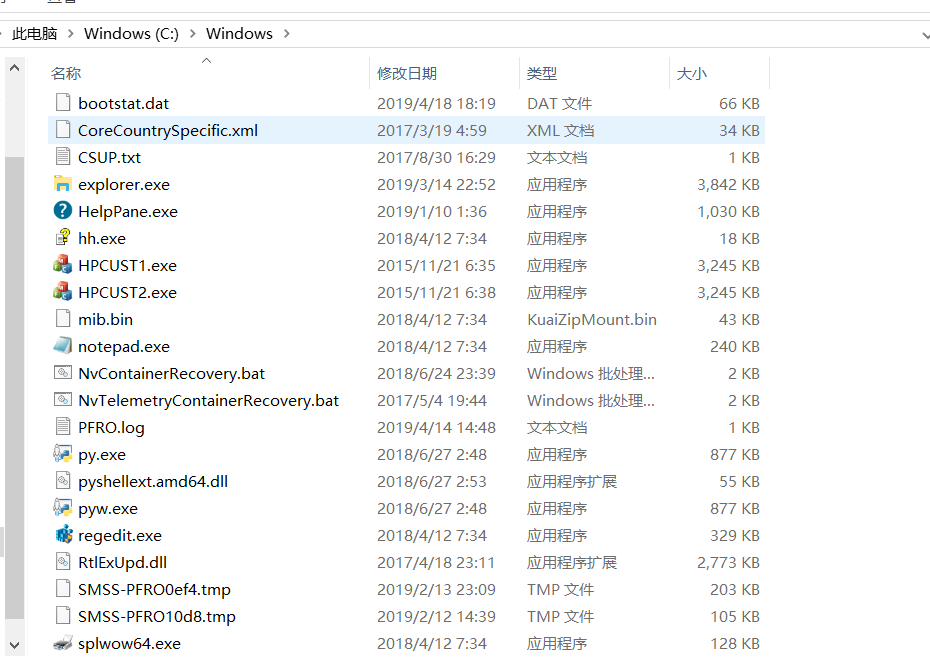930x669 pixels.
Task: Click the mib.bin file icon
Action: coord(63,318)
